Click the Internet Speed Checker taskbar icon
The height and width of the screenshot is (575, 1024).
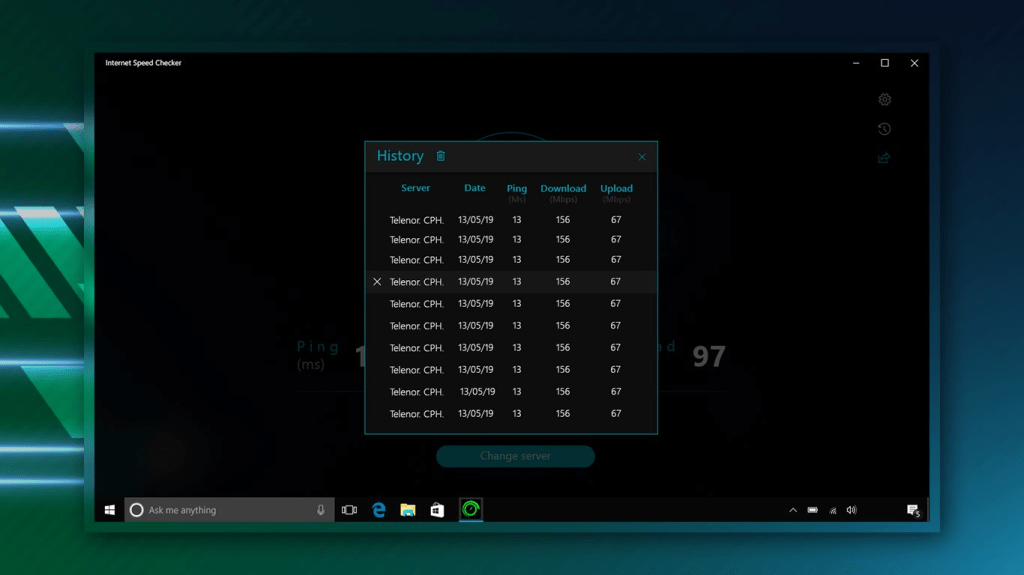pyautogui.click(x=470, y=510)
